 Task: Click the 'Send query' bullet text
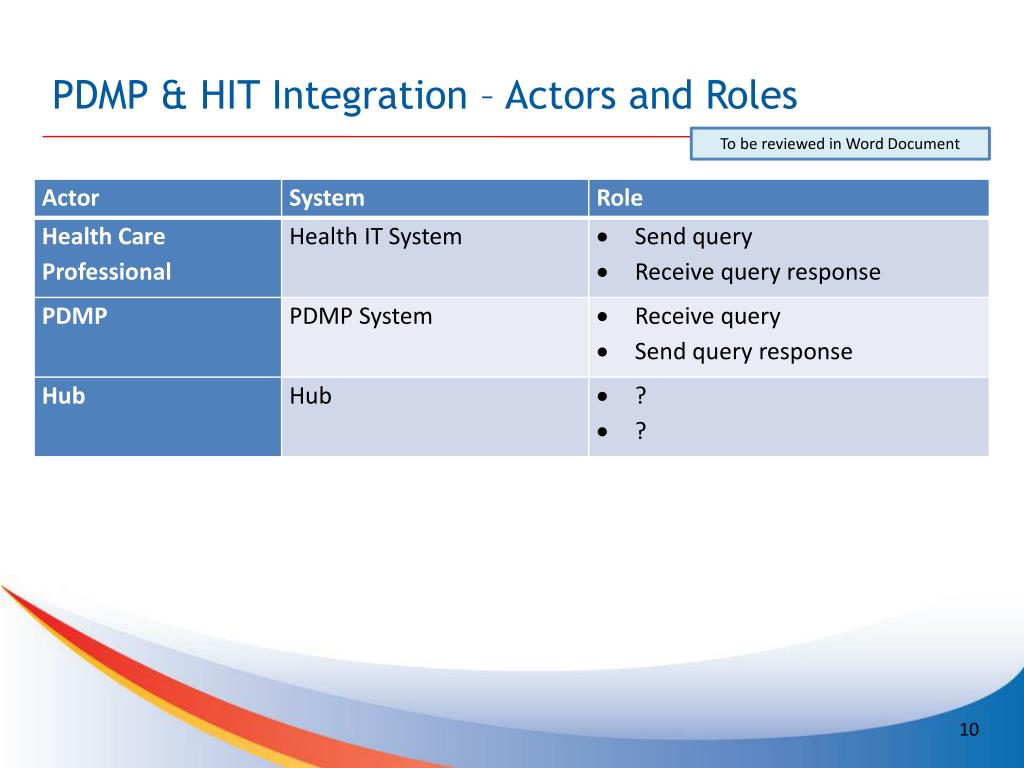693,237
